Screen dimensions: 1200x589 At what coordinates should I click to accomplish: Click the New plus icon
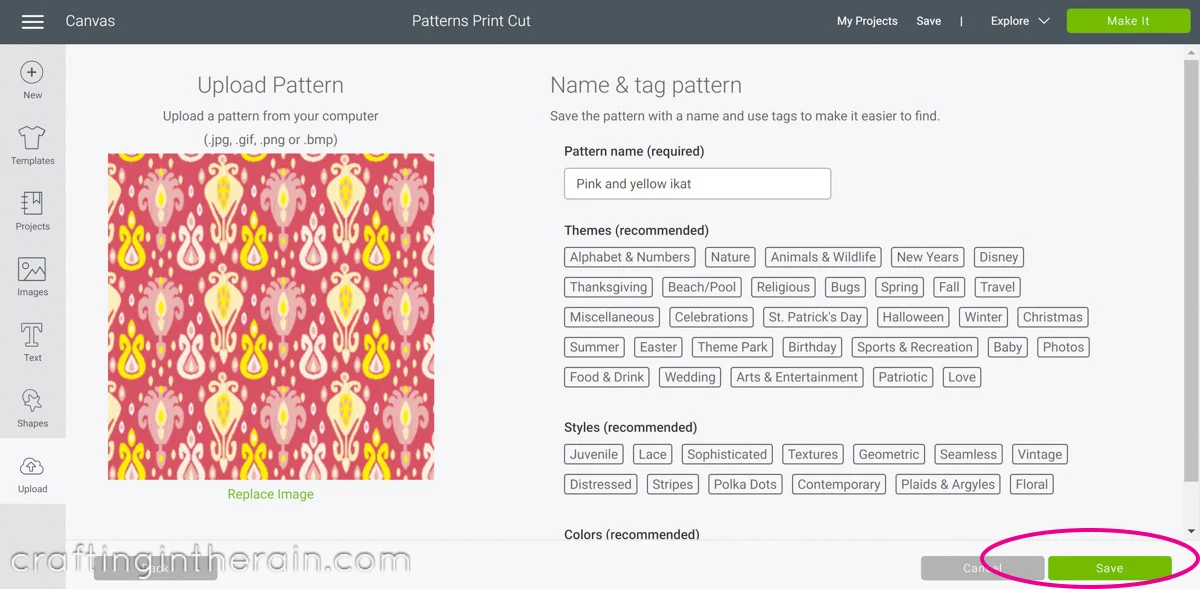32,72
